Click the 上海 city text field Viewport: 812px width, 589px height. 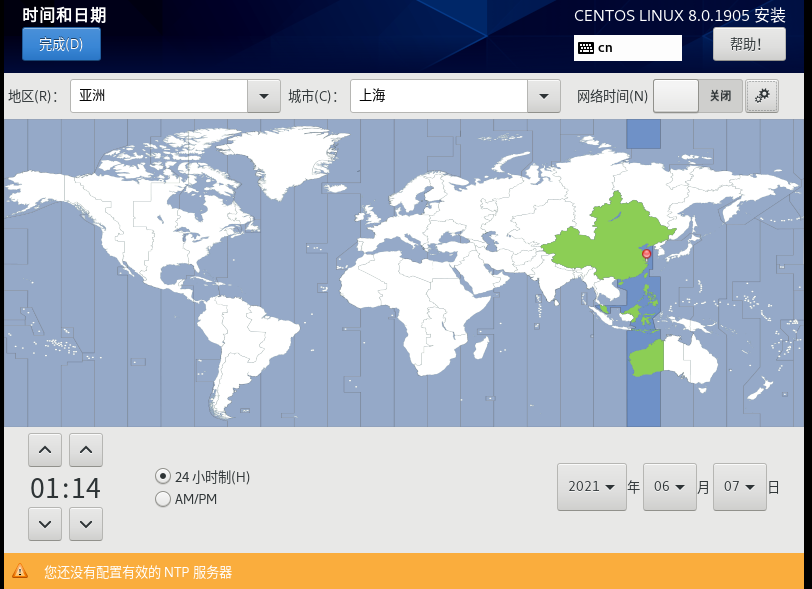(439, 96)
